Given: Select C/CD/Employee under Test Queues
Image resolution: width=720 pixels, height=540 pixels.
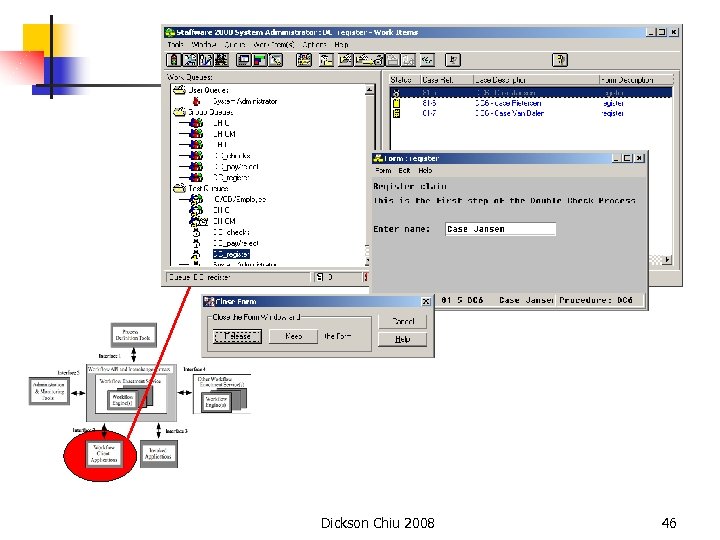Looking at the screenshot, I should click(240, 199).
